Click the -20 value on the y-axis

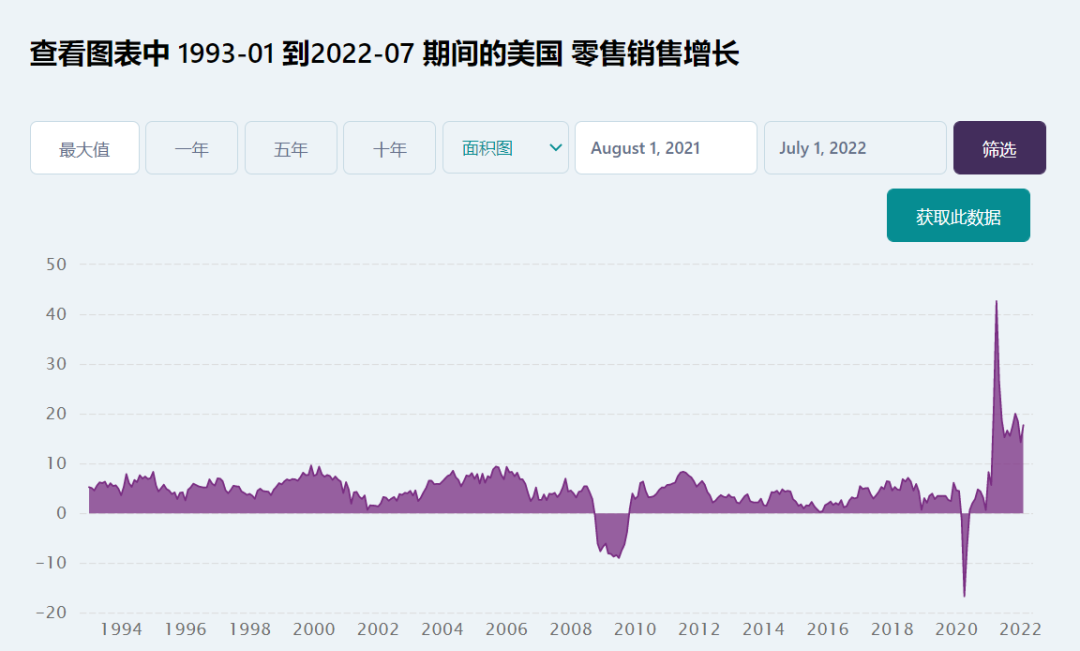[x=50, y=611]
